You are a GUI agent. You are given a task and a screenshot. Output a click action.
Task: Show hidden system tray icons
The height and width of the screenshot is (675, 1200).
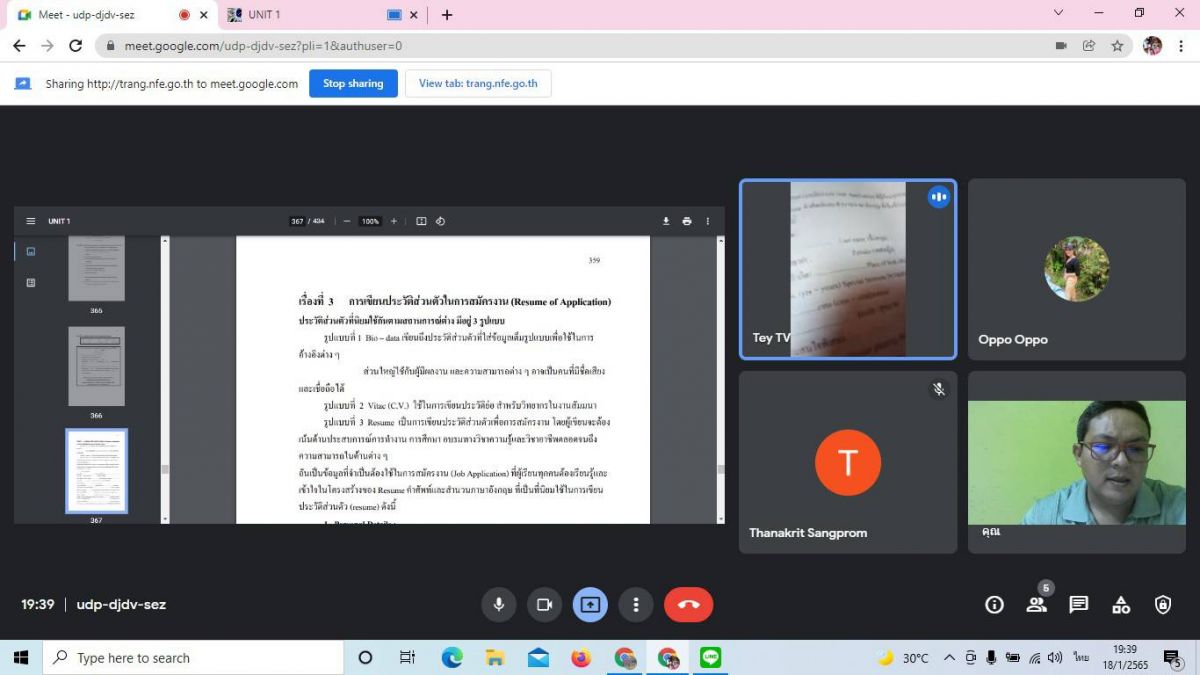tap(948, 658)
